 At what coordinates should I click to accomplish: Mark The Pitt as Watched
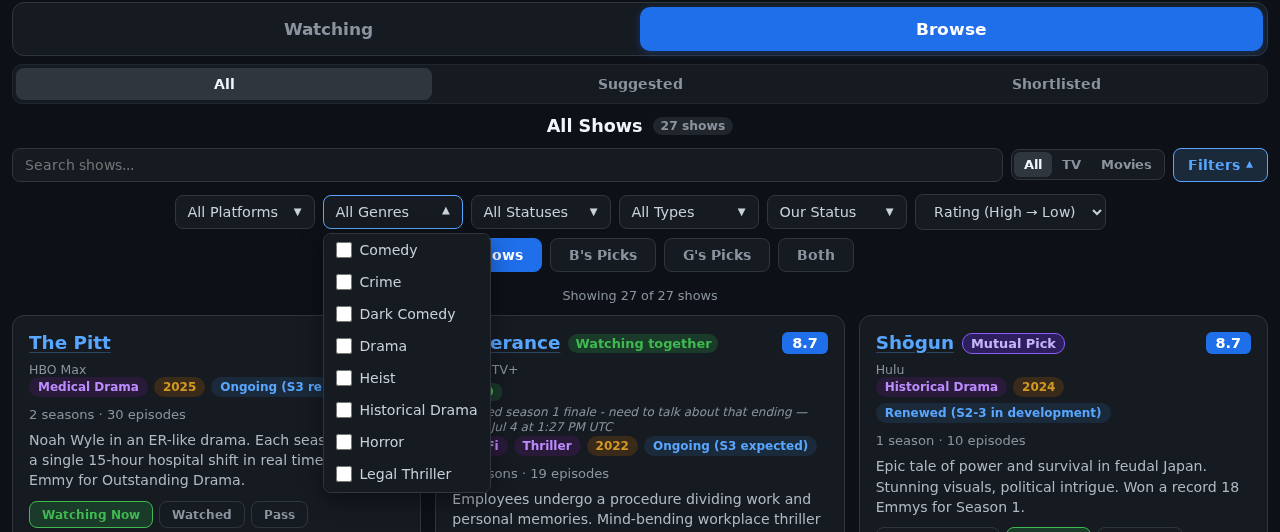[202, 515]
